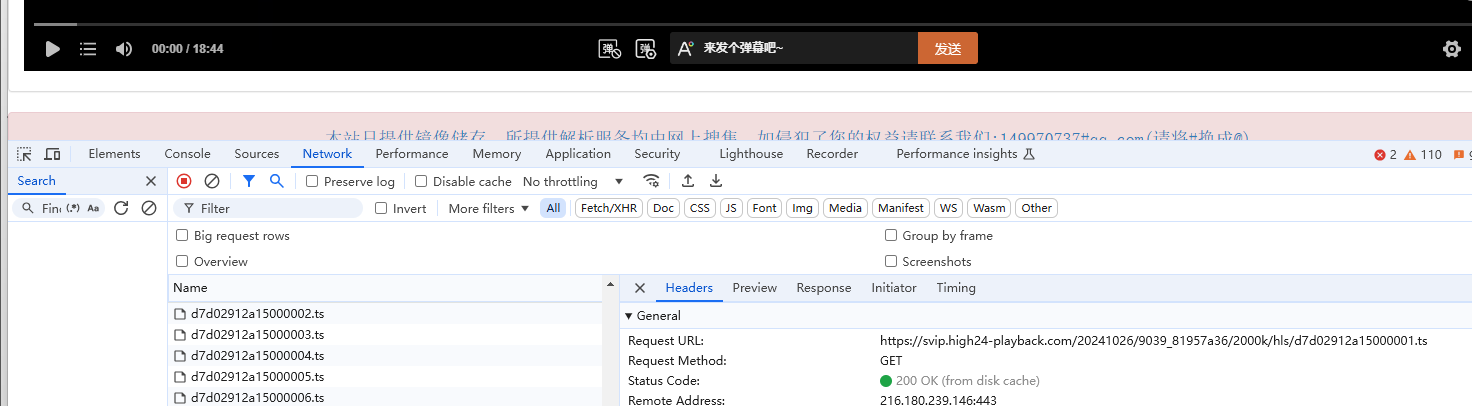Image resolution: width=1472 pixels, height=406 pixels.
Task: Filter requests by WS
Action: click(948, 208)
